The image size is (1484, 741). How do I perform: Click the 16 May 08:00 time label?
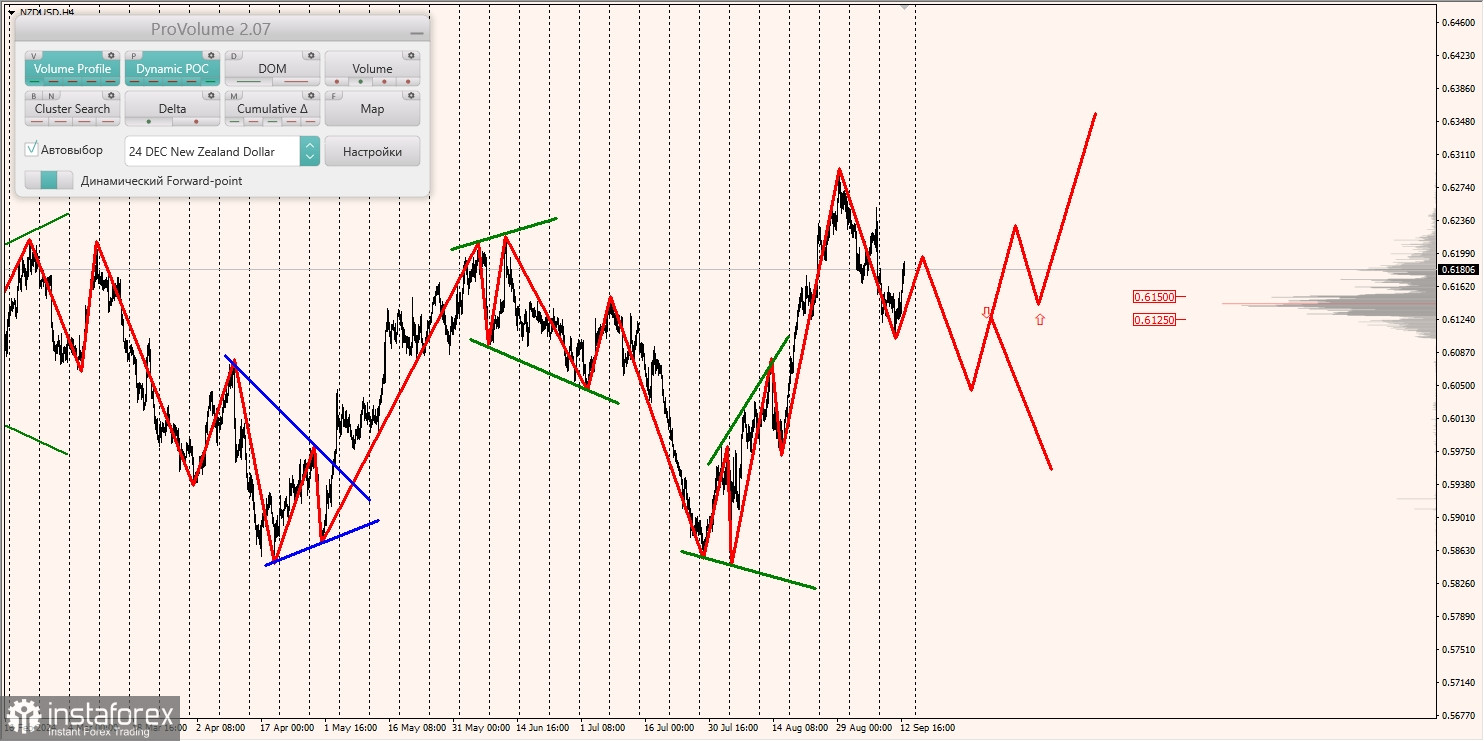coord(417,728)
